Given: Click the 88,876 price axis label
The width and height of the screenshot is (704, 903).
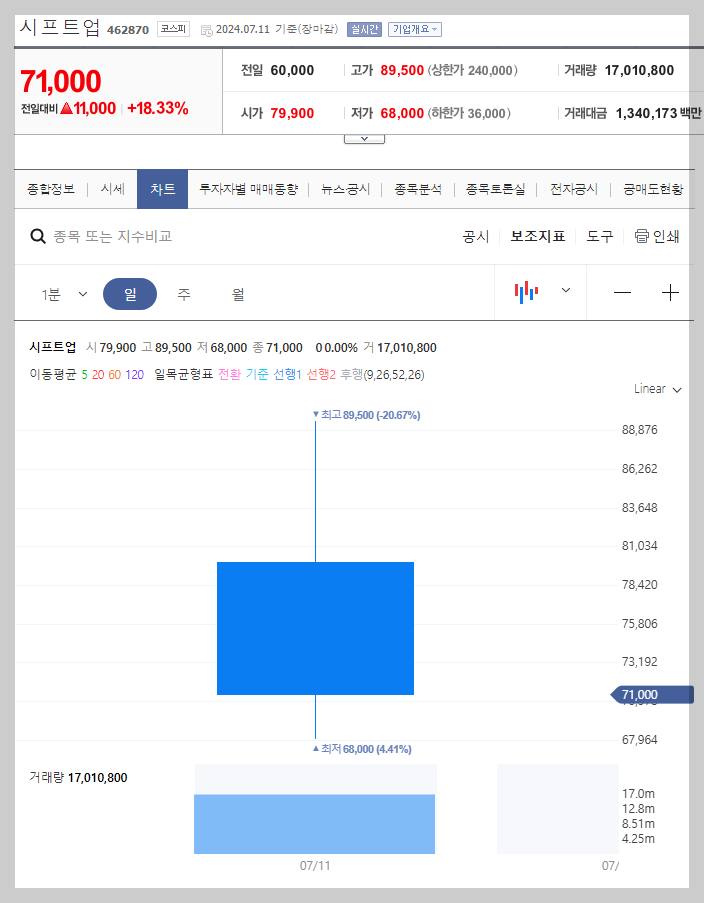Looking at the screenshot, I should point(639,430).
